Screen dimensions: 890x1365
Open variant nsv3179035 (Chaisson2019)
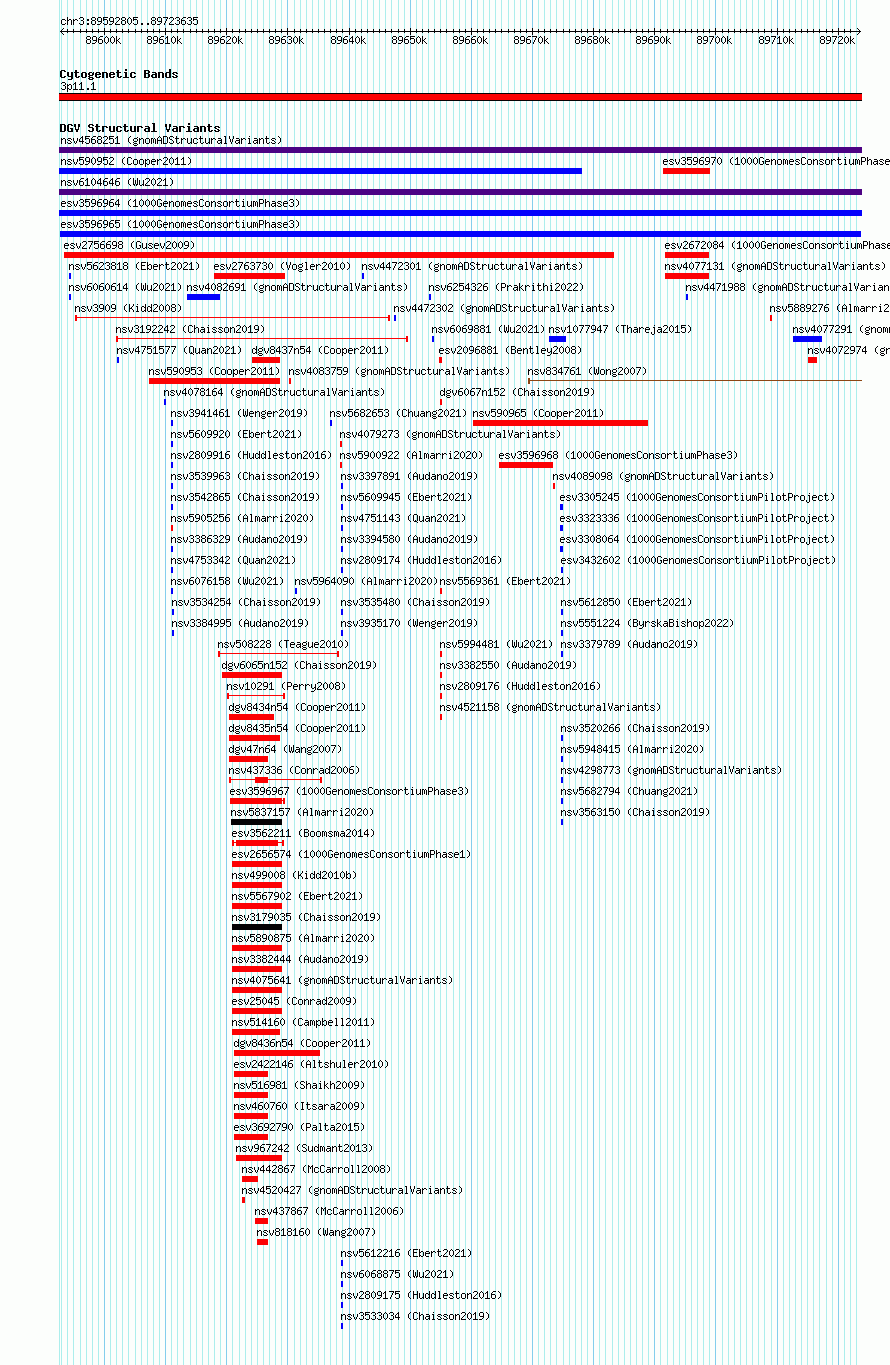306,917
